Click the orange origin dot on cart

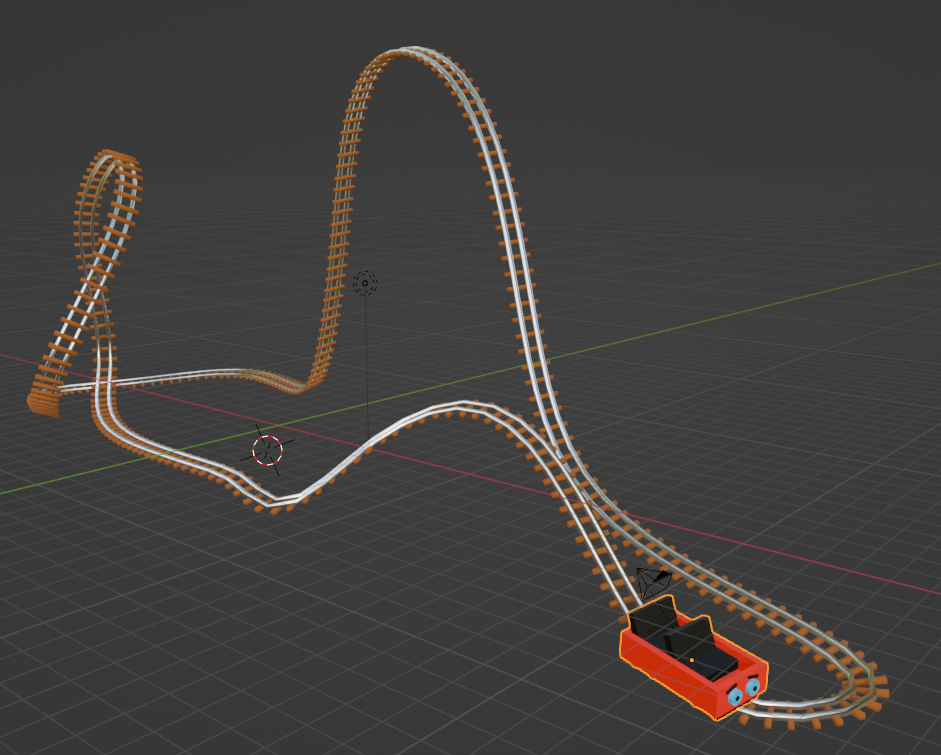click(x=691, y=660)
